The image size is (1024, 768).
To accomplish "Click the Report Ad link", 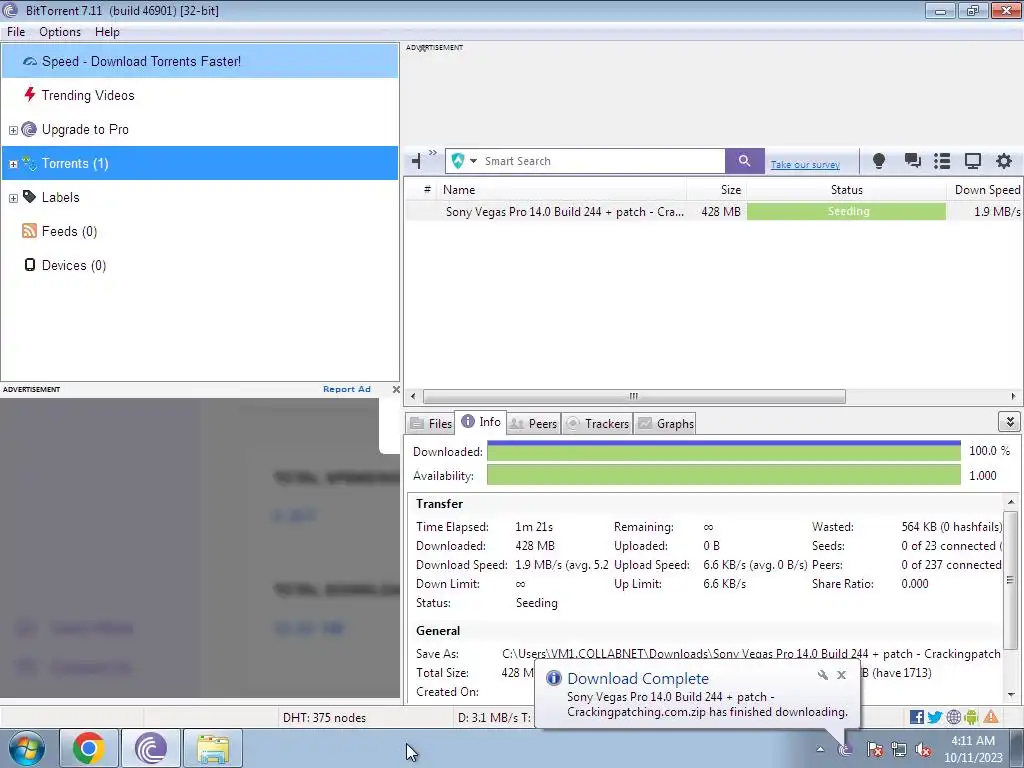I will click(347, 389).
